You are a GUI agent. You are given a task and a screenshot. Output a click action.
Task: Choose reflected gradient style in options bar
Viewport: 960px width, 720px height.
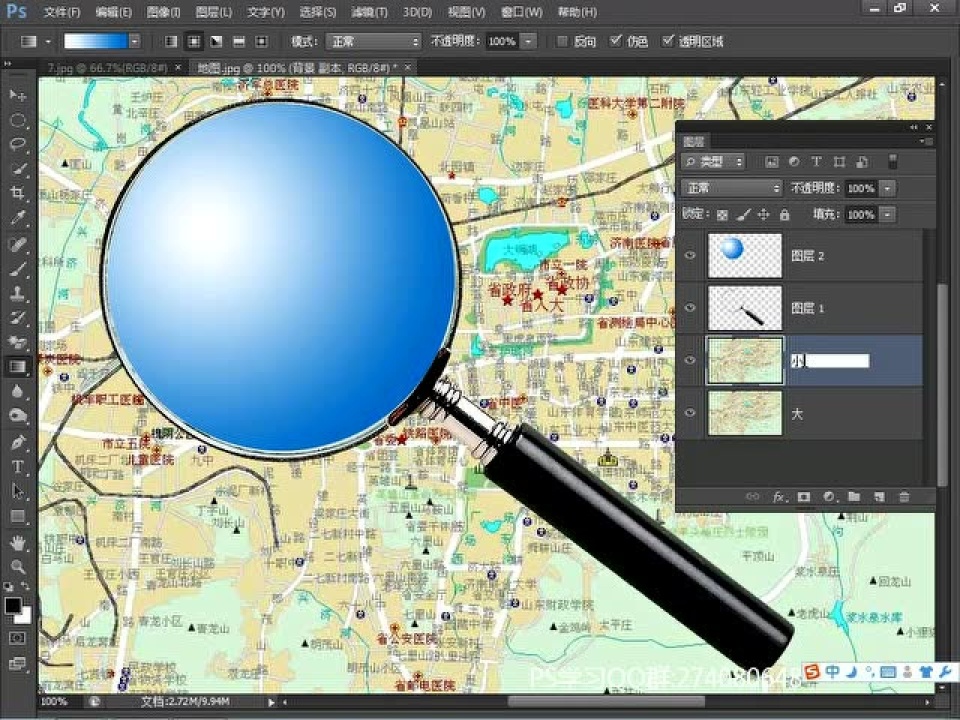(239, 42)
